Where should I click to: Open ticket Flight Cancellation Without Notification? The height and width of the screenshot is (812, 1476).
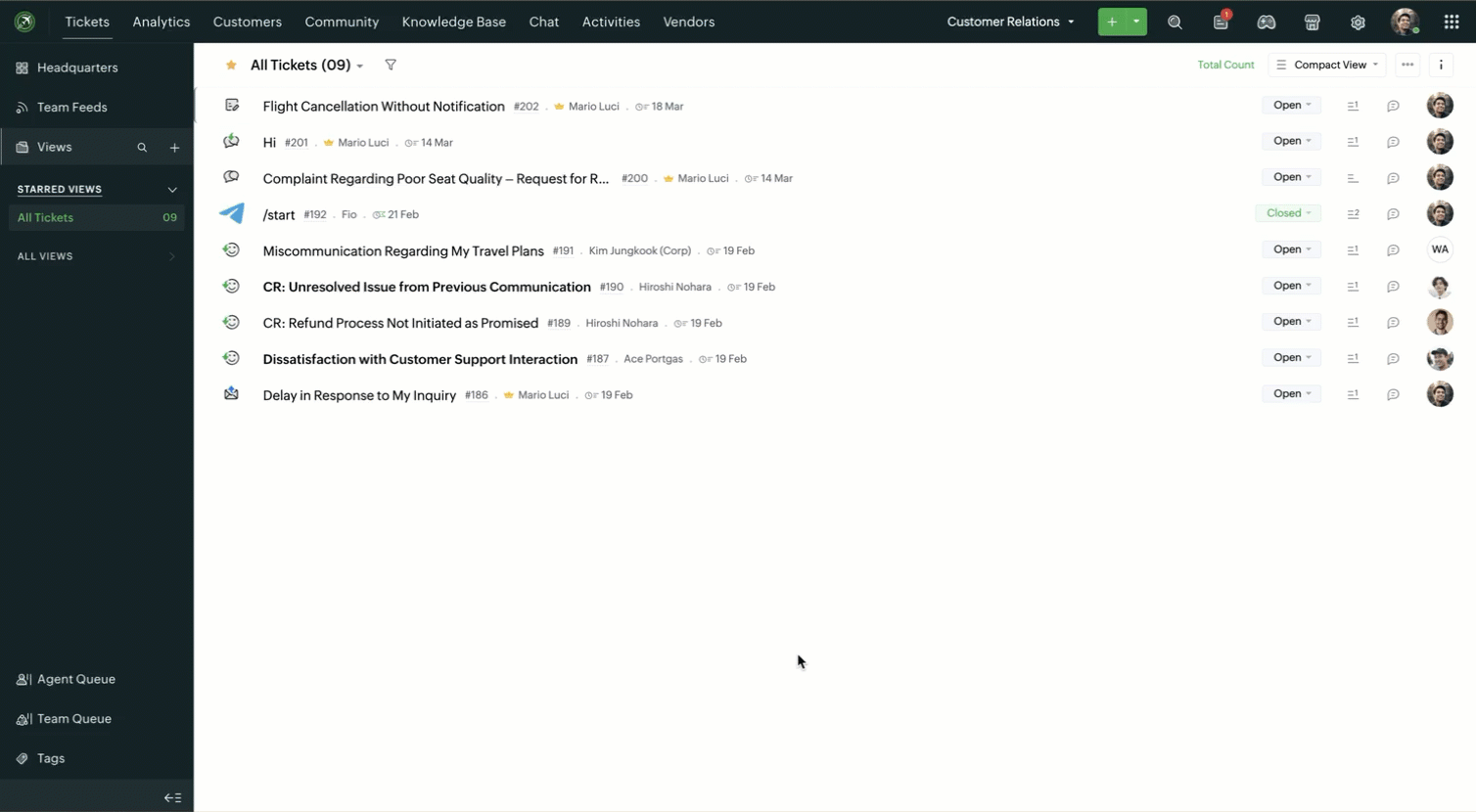point(384,107)
